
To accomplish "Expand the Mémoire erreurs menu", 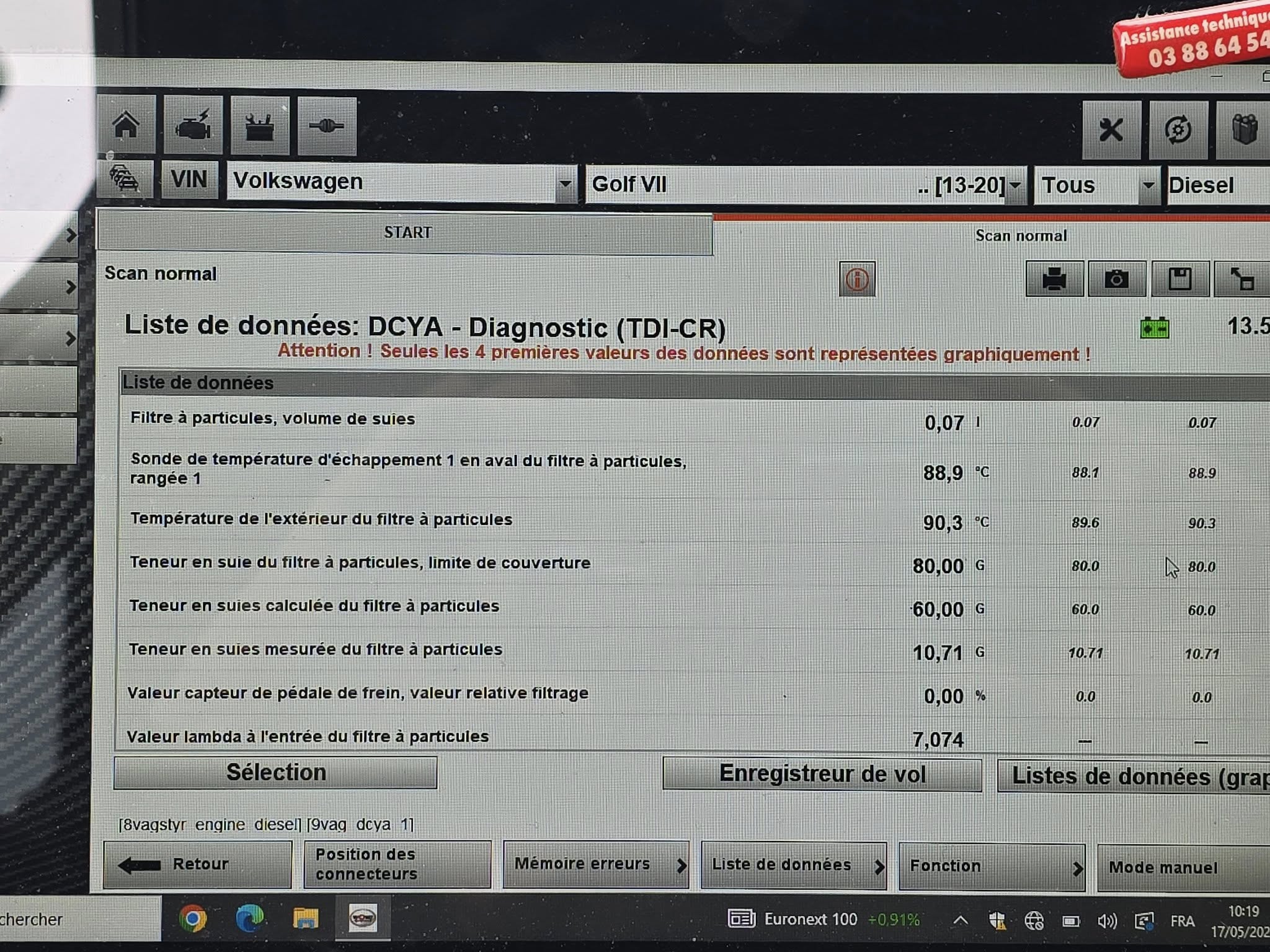I will [596, 864].
